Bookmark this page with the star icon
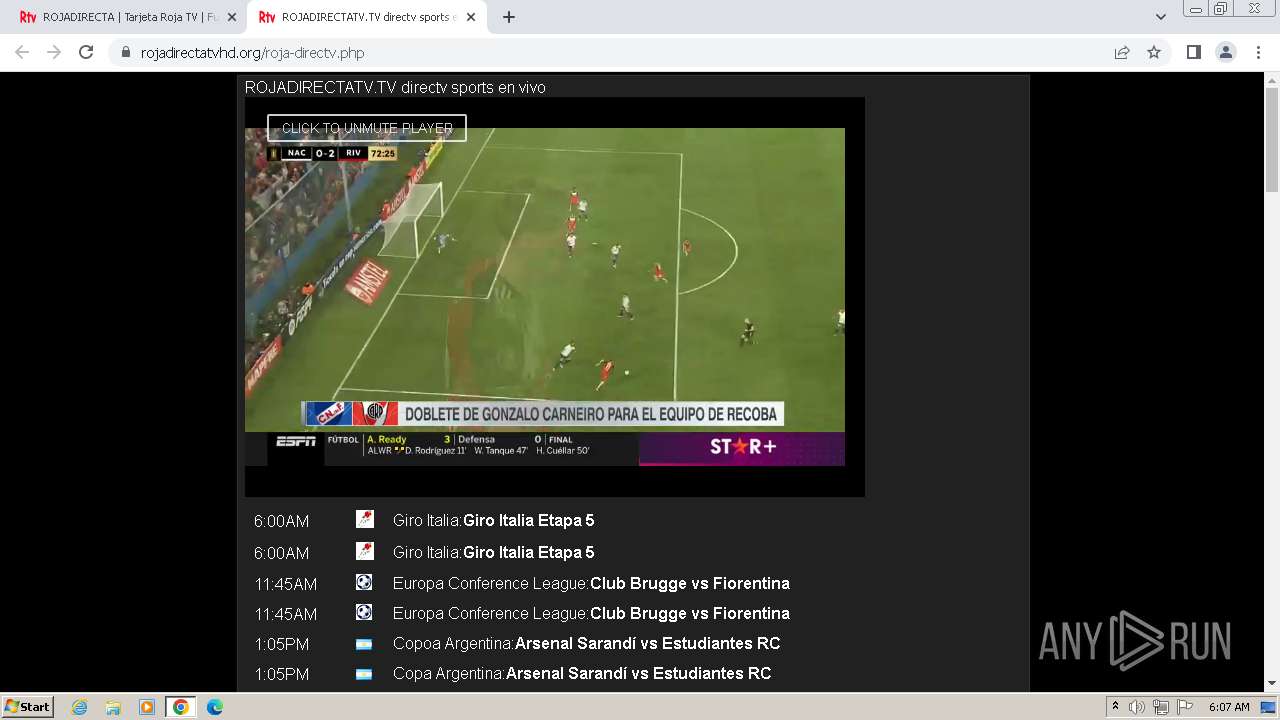This screenshot has width=1280, height=720. pos(1154,52)
